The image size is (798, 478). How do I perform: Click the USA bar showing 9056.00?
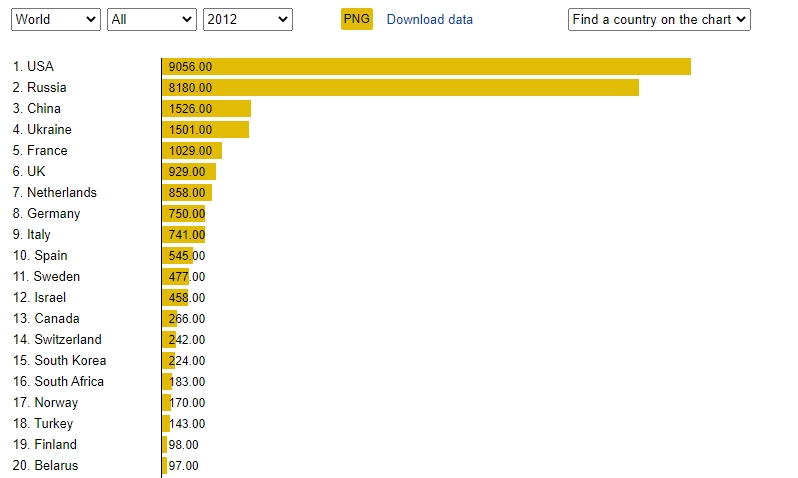point(426,67)
